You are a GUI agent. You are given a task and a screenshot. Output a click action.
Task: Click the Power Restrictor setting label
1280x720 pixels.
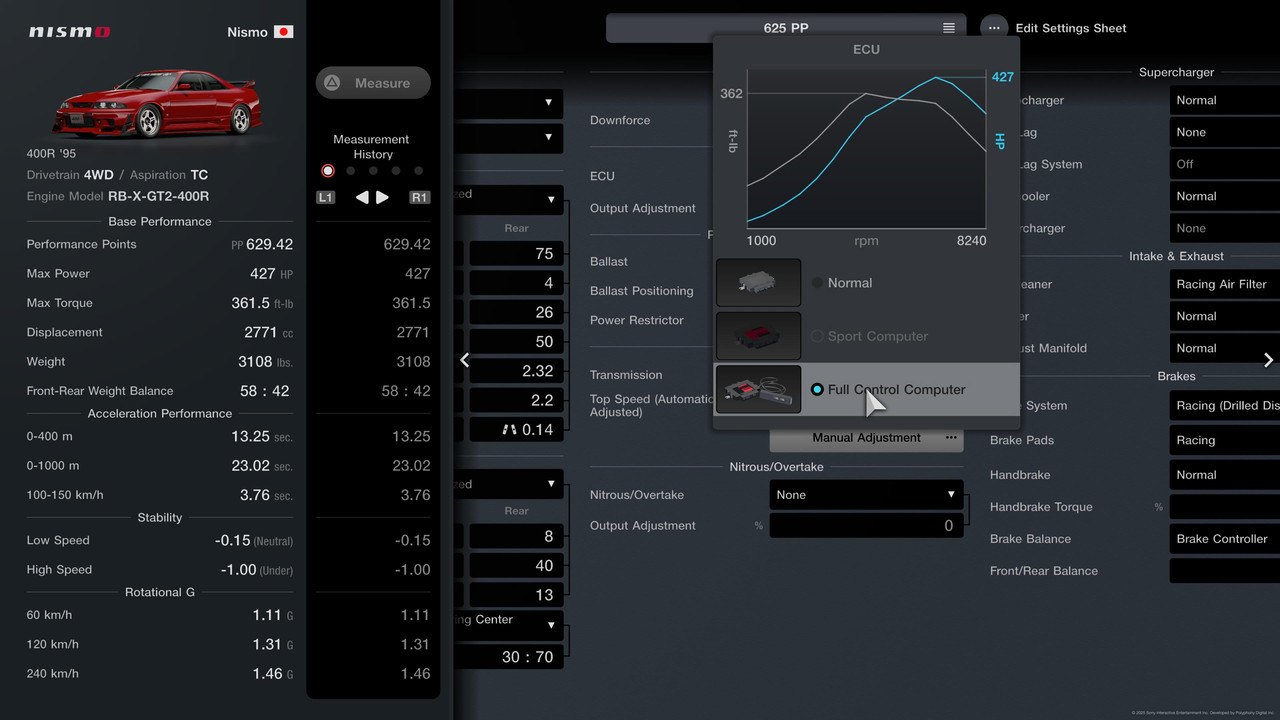coord(637,320)
